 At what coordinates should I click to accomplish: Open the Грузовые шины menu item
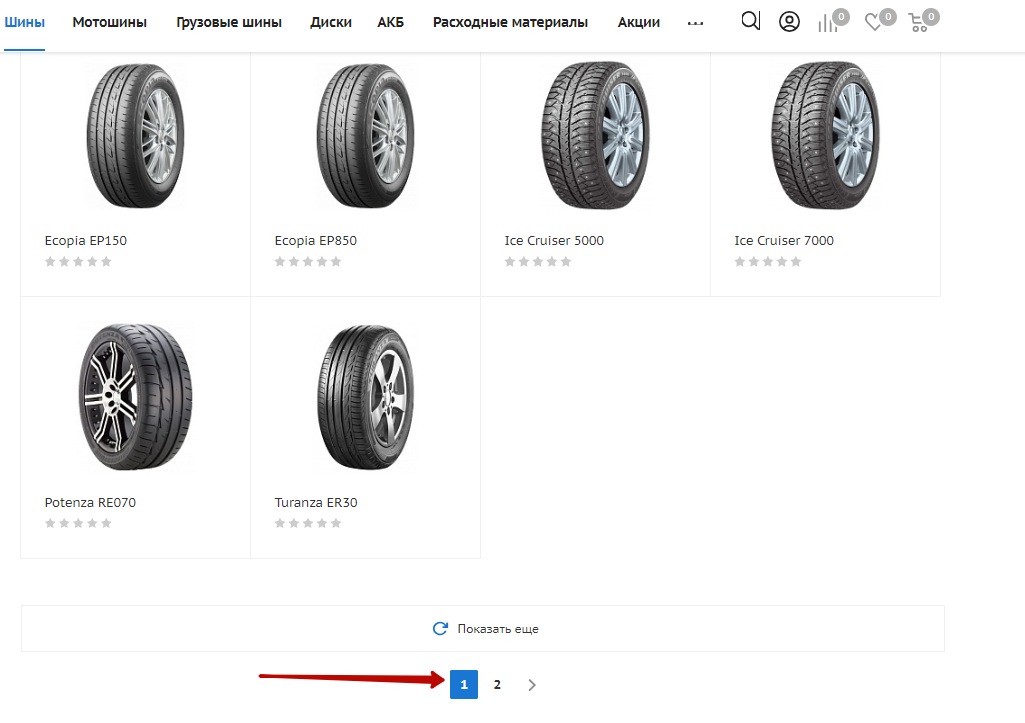pyautogui.click(x=229, y=22)
